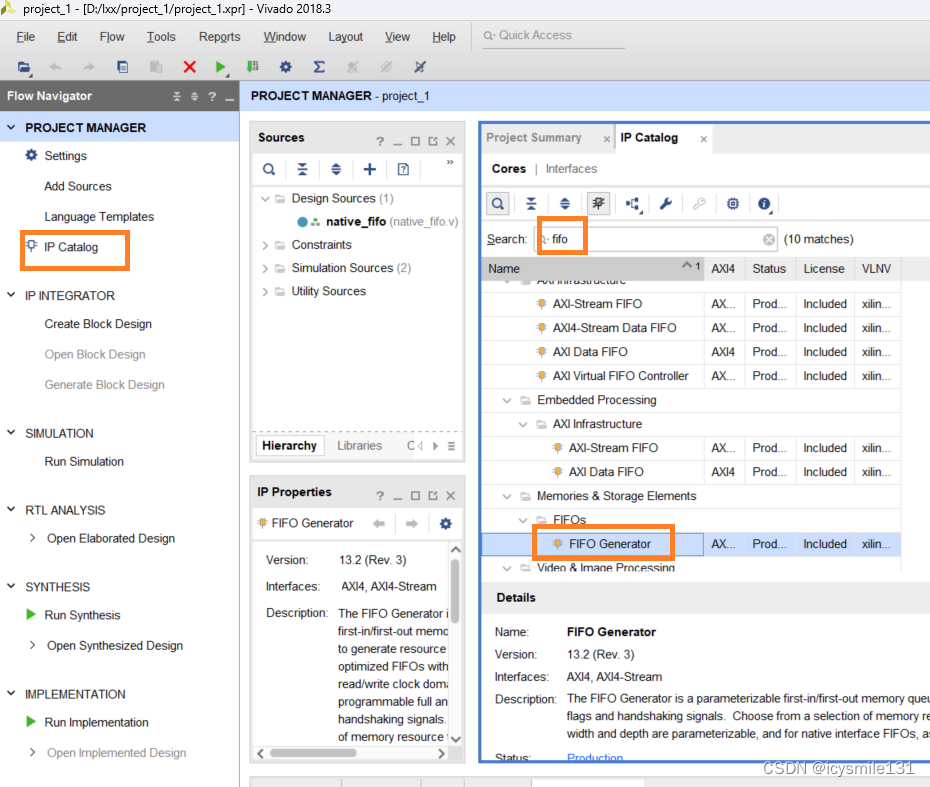The width and height of the screenshot is (930, 787).
Task: Click the back arrow in IP Properties
Action: click(x=378, y=524)
